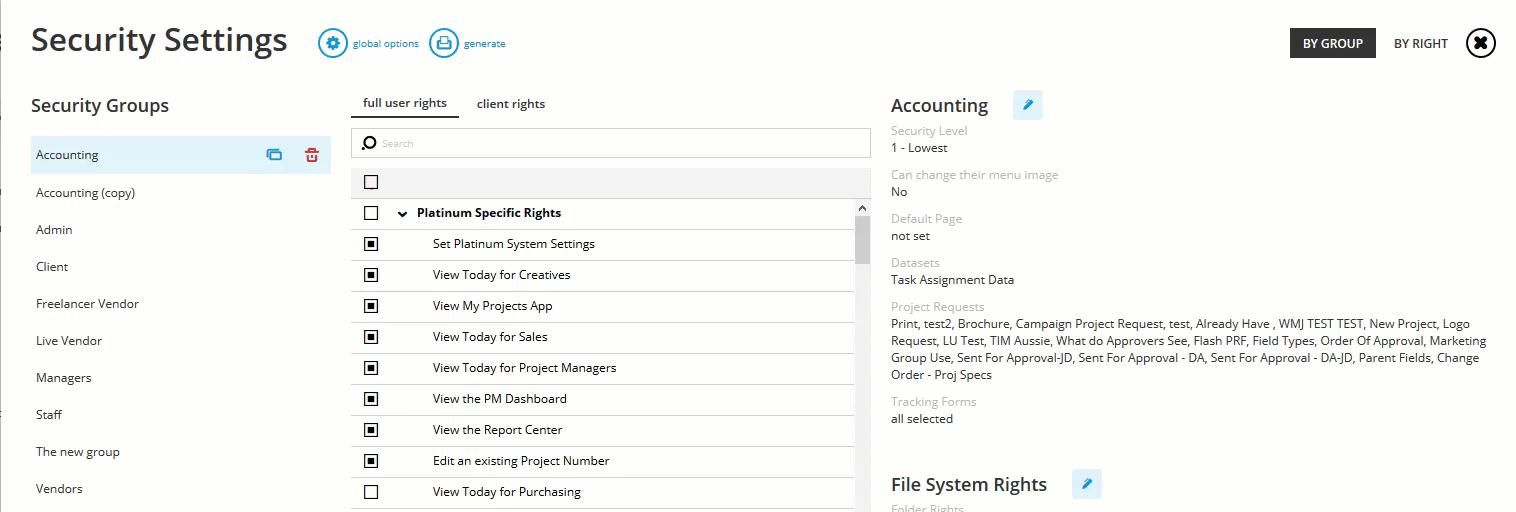This screenshot has height=512, width=1516.
Task: Enable View Today for Purchasing checkbox
Action: point(371,492)
